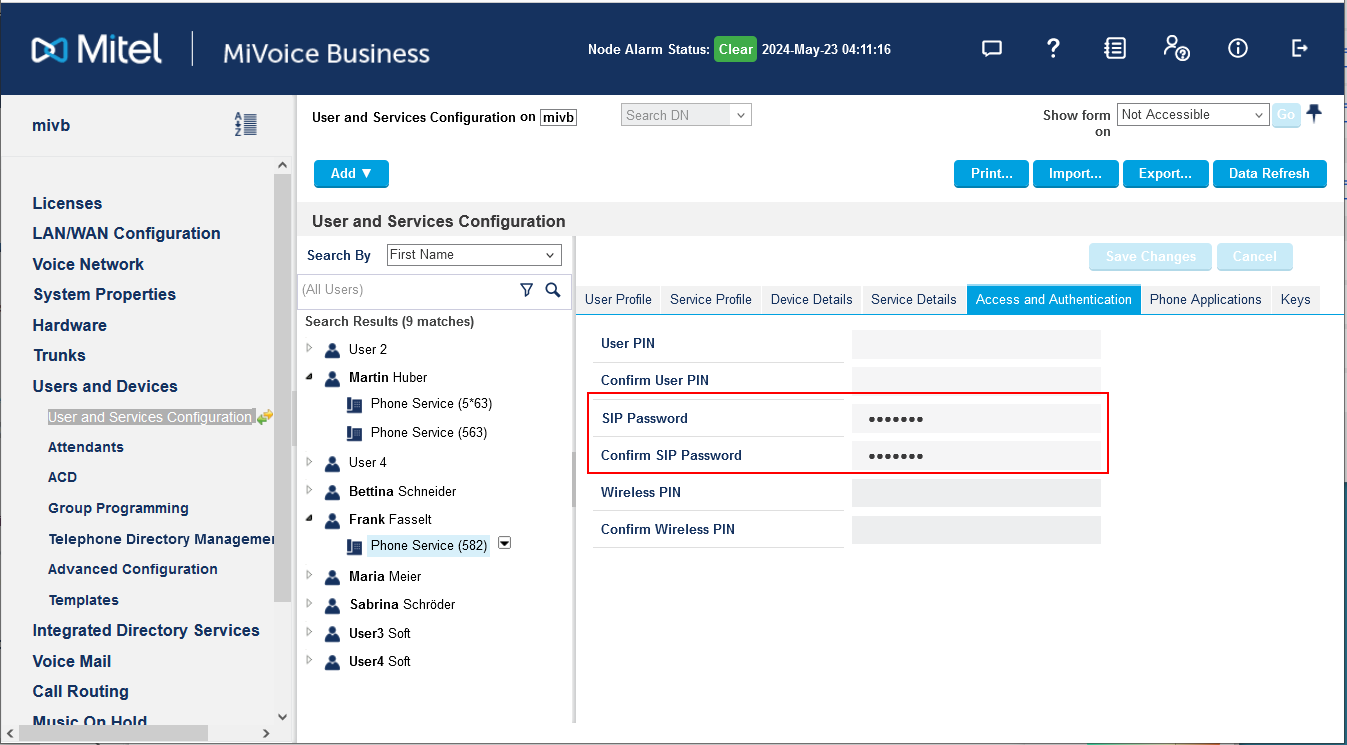Click the filter funnel icon
Screen dimensions: 1347x745
[527, 290]
